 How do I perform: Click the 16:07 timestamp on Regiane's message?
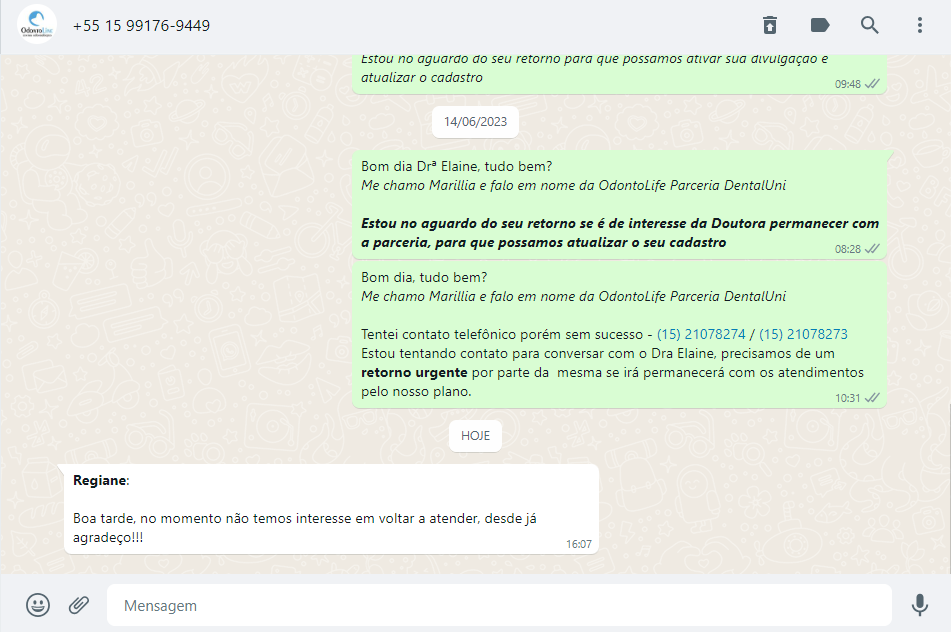point(579,544)
